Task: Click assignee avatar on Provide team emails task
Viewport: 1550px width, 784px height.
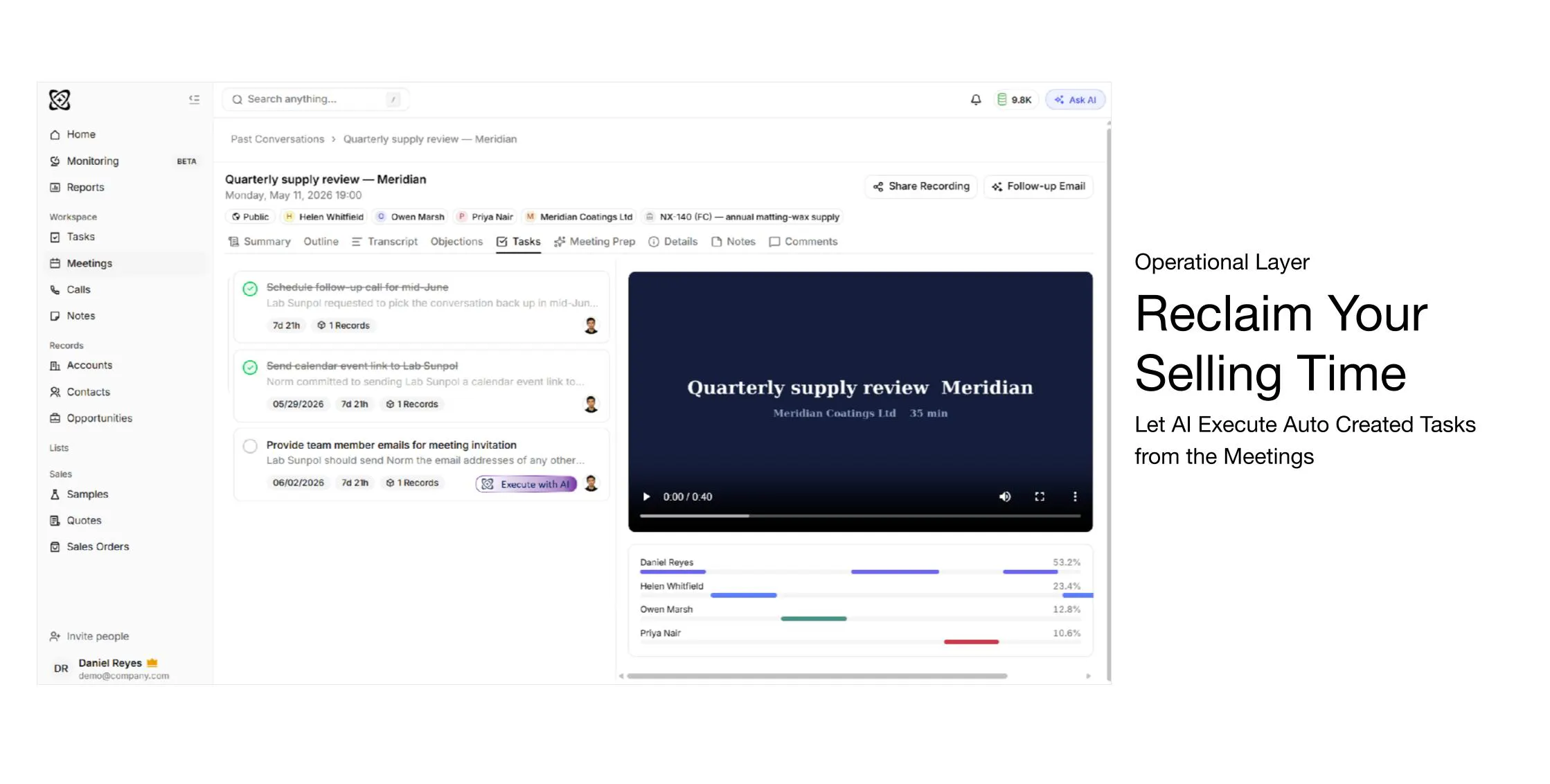Action: [x=591, y=483]
